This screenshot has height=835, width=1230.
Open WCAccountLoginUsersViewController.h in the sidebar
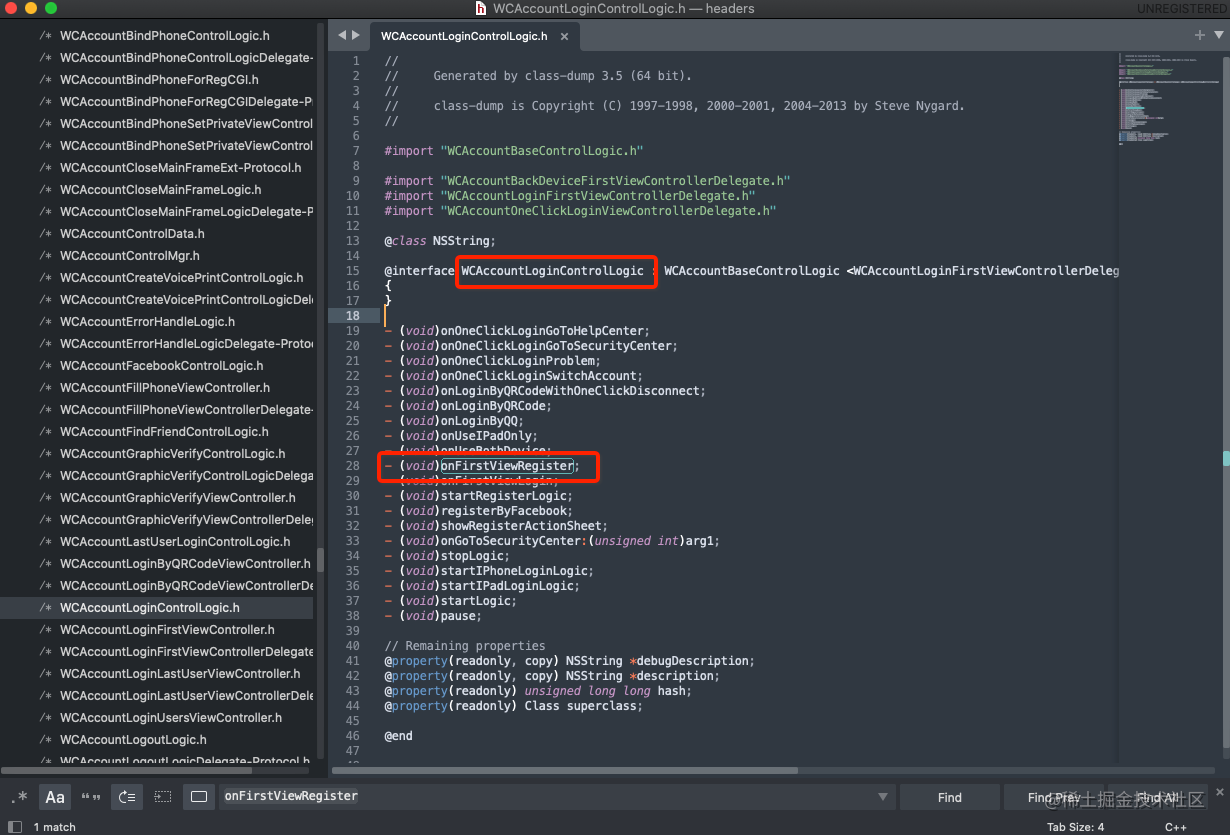tap(171, 718)
